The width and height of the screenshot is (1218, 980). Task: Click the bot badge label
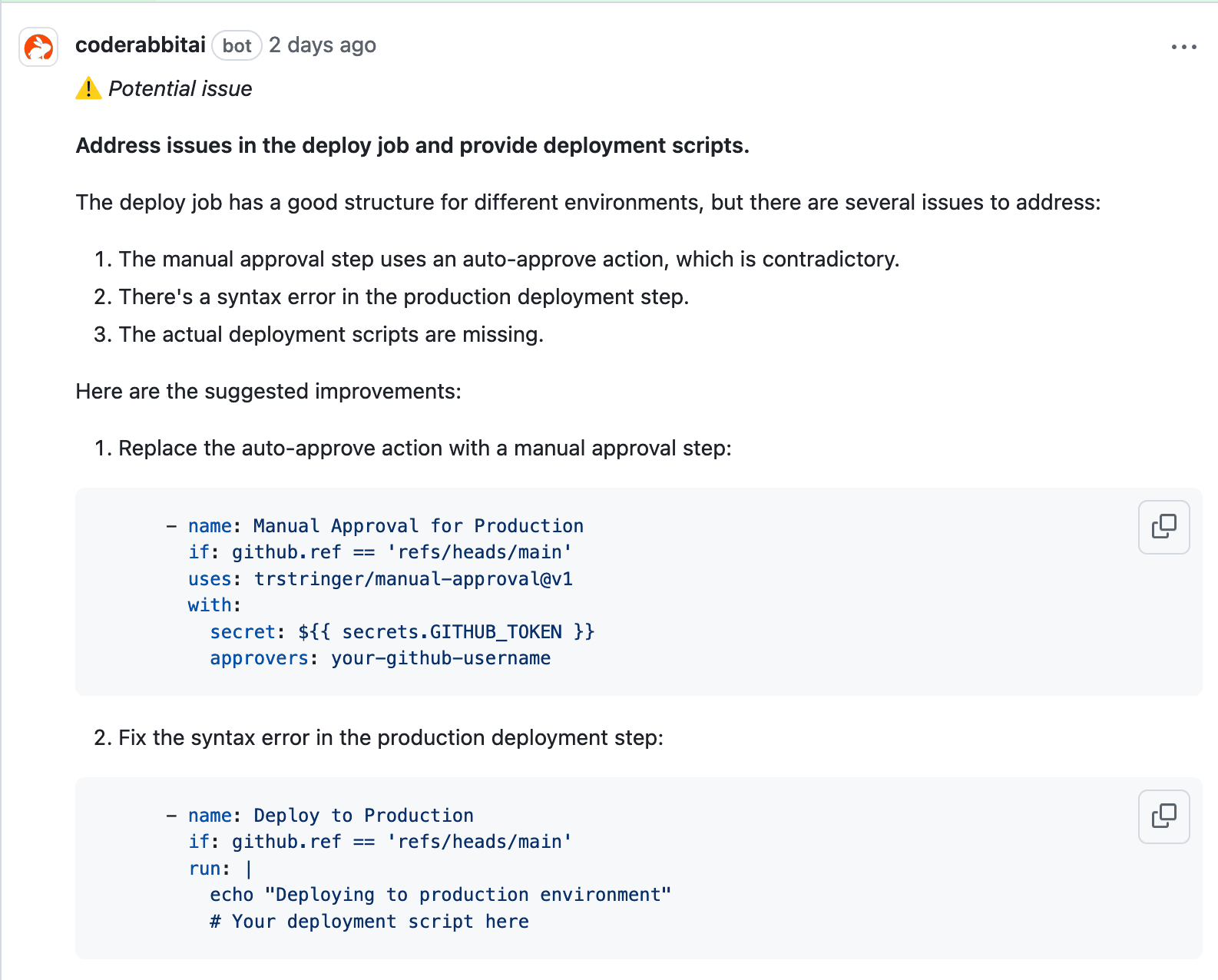tap(237, 46)
